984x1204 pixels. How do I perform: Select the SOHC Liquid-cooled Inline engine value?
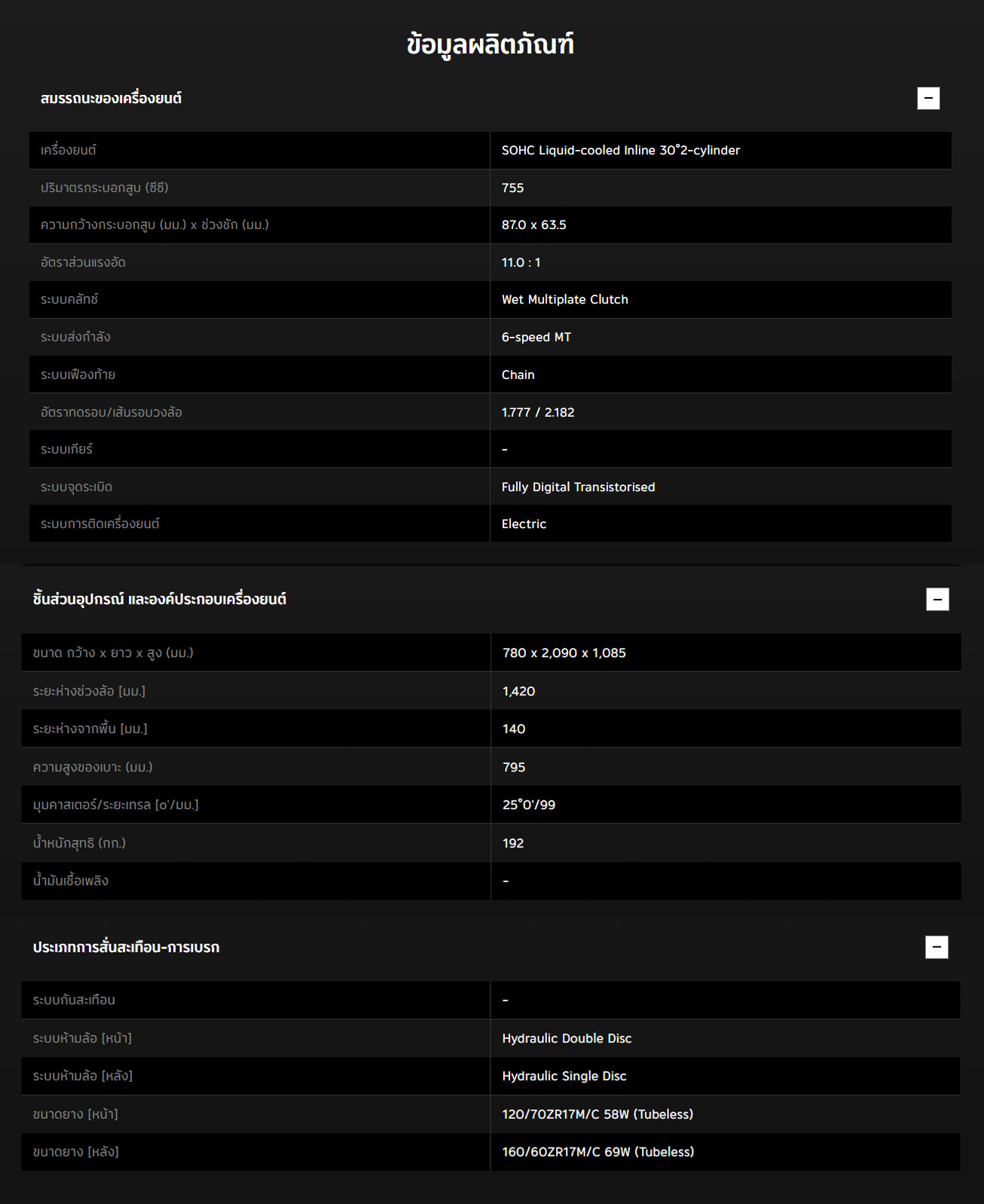tap(620, 150)
